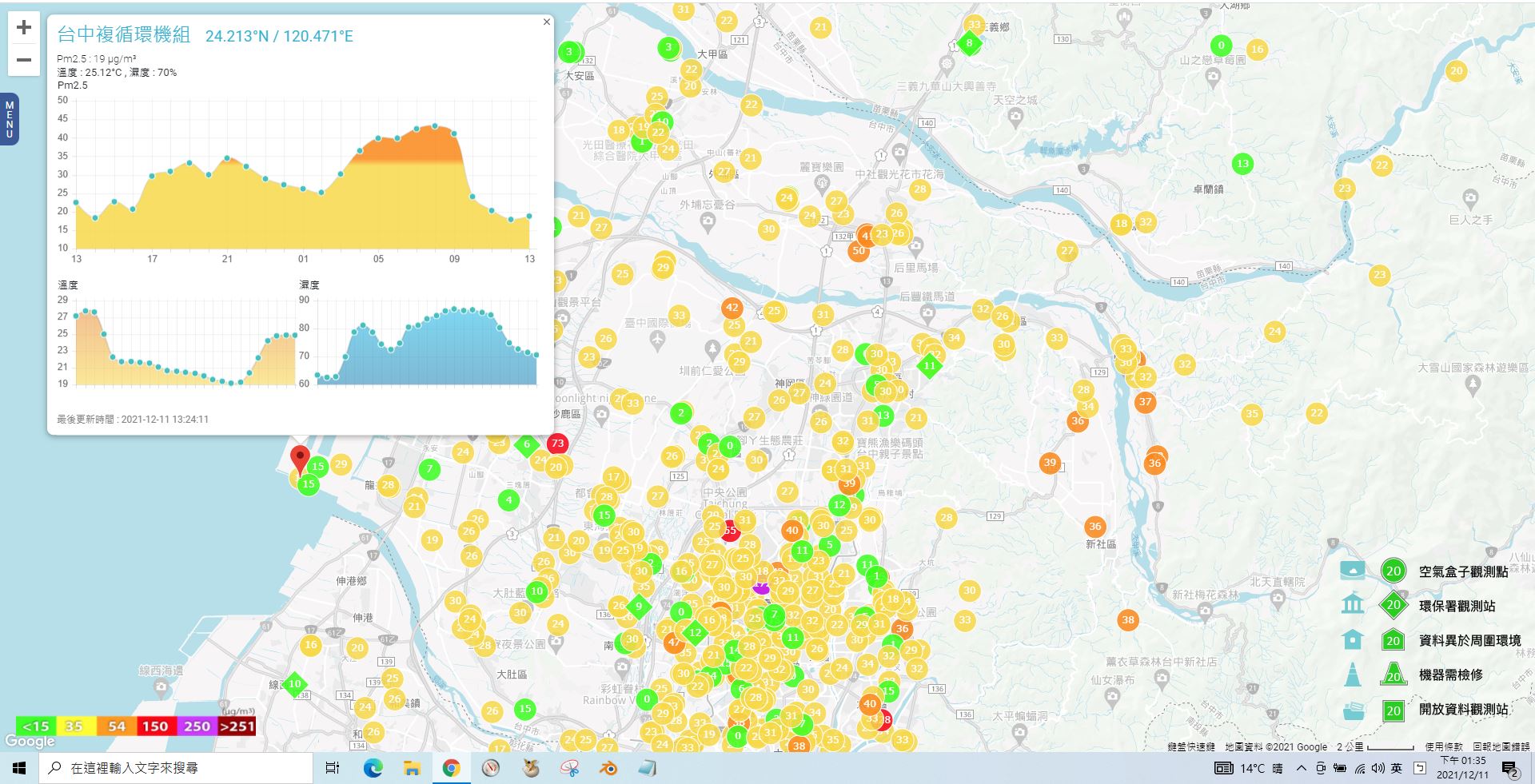The height and width of the screenshot is (784, 1535).
Task: Click the open data folder legend icon
Action: point(1353,710)
